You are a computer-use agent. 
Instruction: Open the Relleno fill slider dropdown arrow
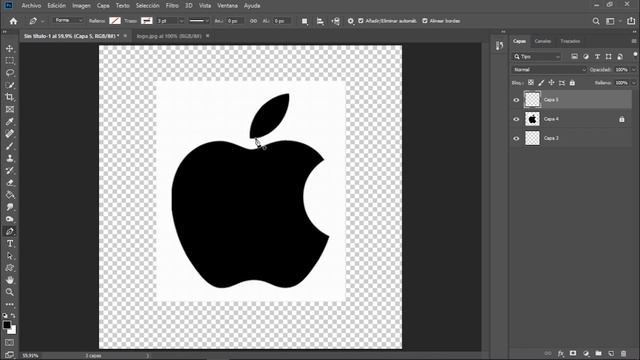click(634, 83)
